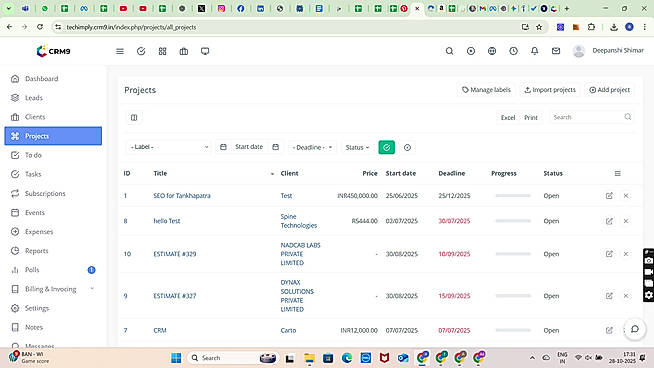
Task: Open the table options menu icon in header row
Action: click(617, 173)
